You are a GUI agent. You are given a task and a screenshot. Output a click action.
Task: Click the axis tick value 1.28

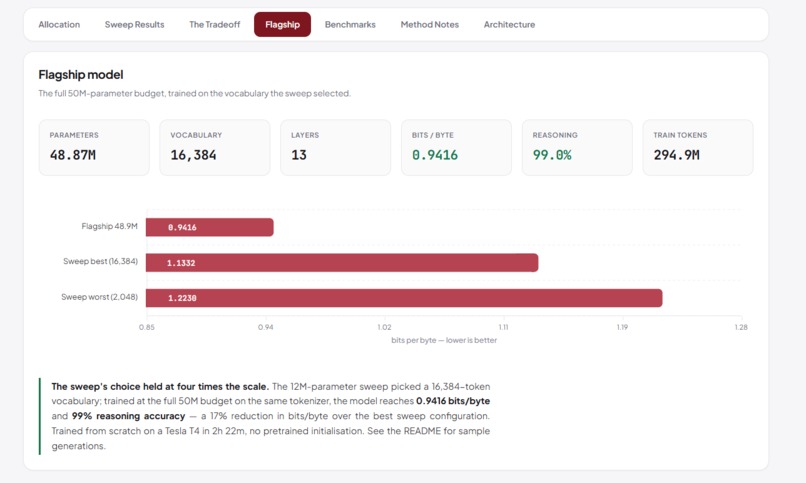[741, 327]
